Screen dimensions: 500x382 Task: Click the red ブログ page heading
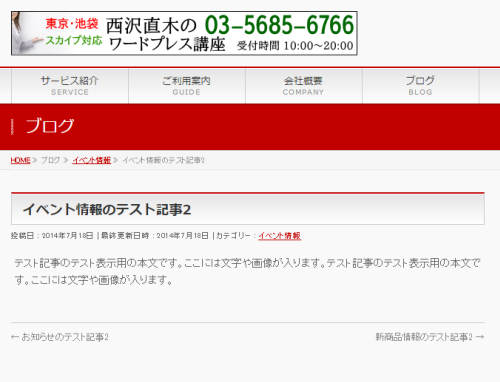click(50, 126)
